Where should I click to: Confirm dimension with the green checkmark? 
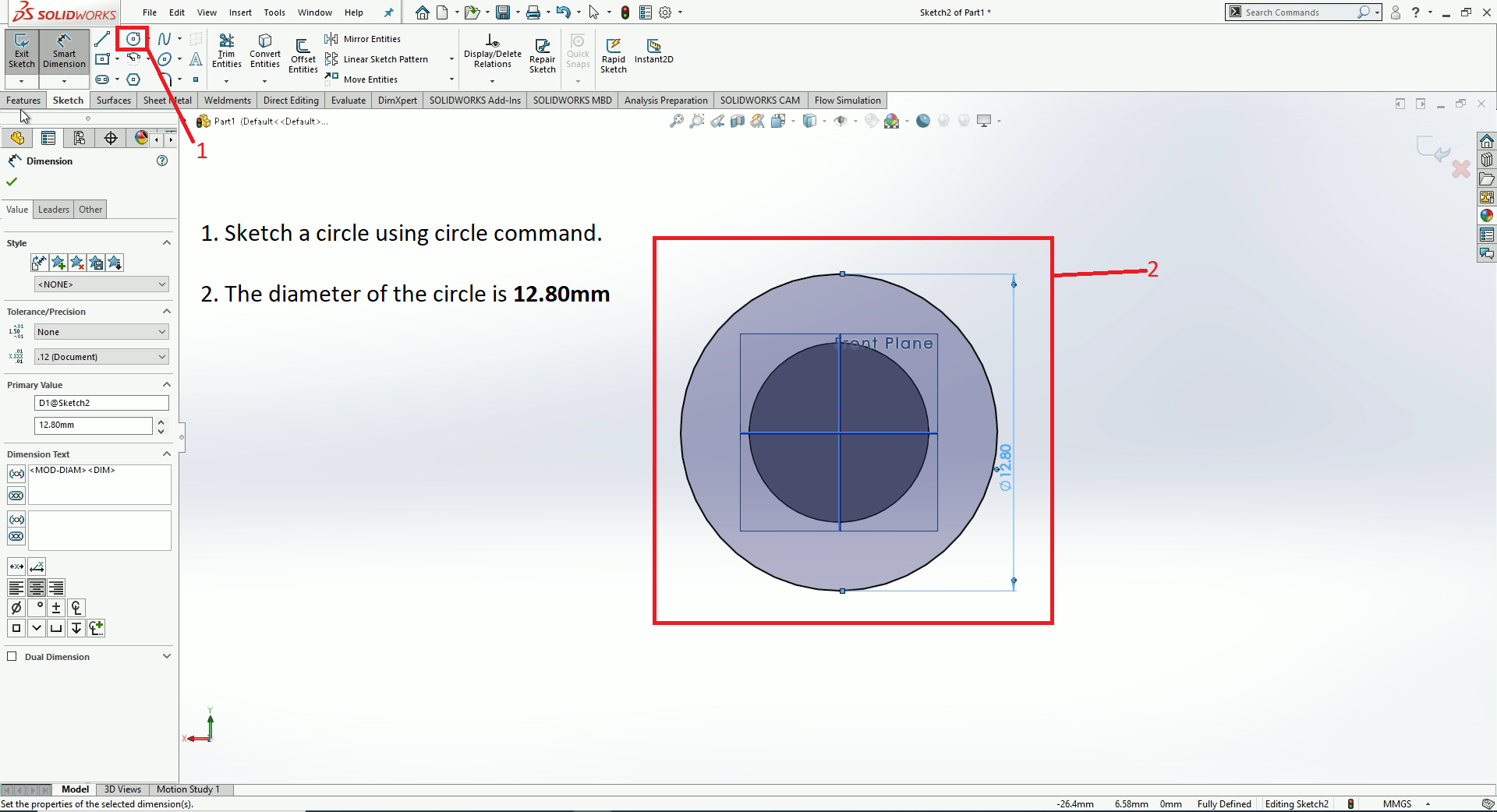pos(12,182)
